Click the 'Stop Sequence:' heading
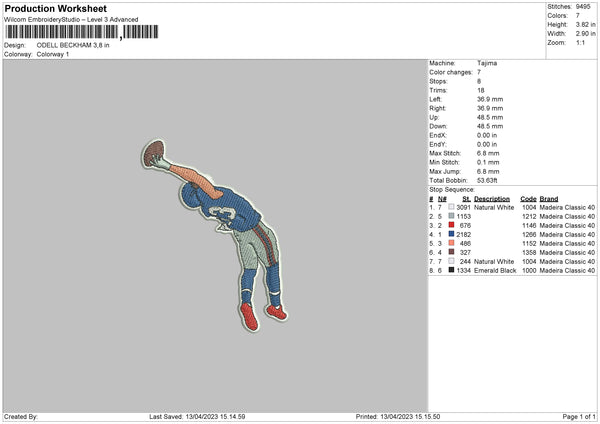 [452, 189]
